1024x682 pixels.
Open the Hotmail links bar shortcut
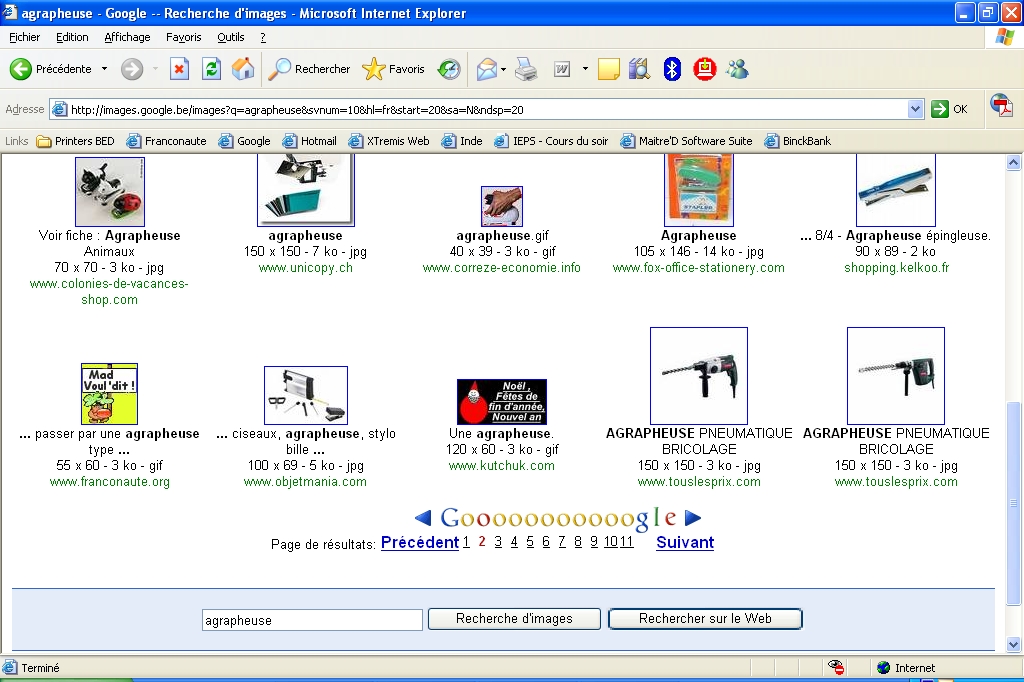pyautogui.click(x=310, y=141)
